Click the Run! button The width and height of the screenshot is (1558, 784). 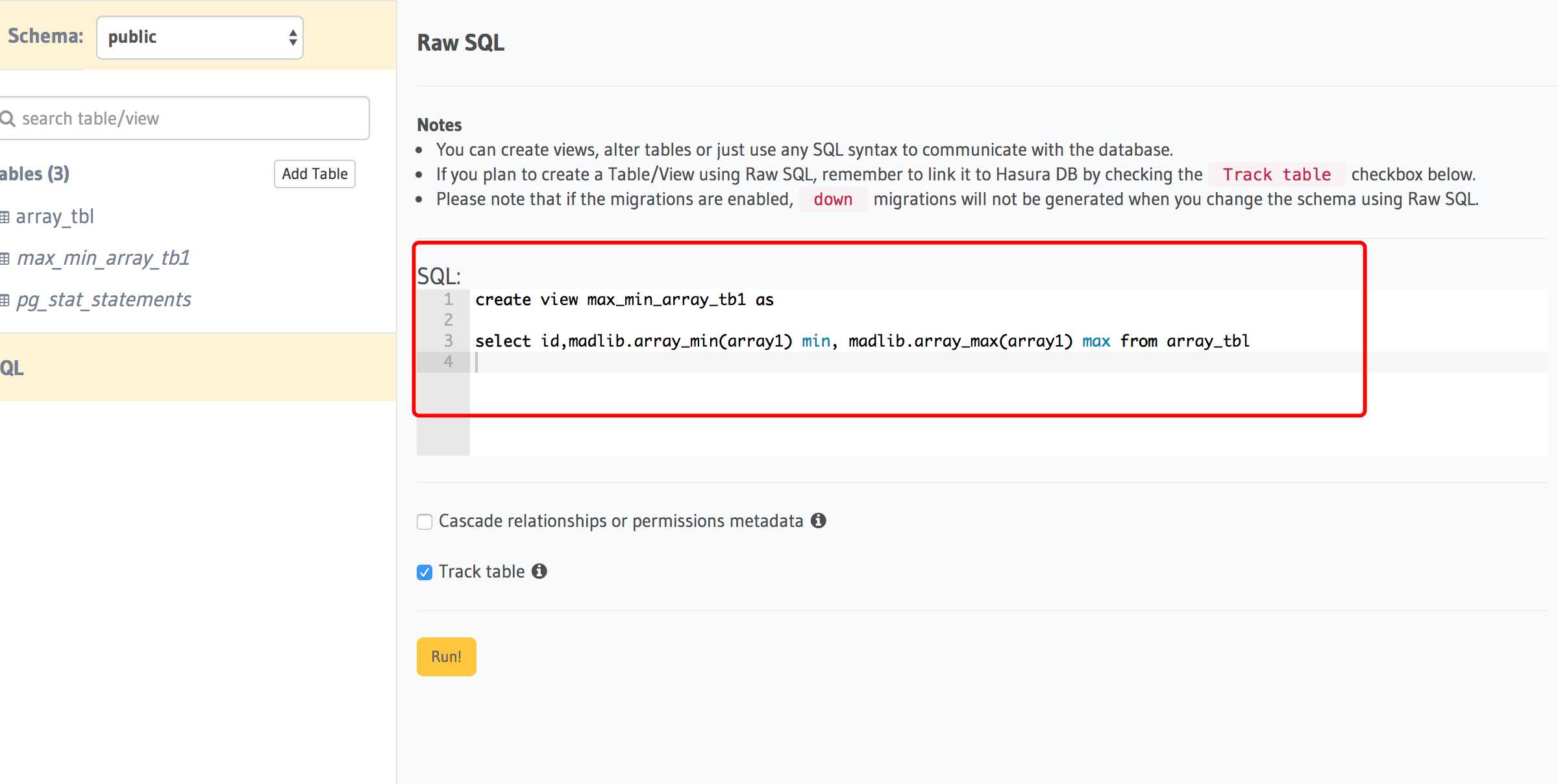click(x=447, y=657)
